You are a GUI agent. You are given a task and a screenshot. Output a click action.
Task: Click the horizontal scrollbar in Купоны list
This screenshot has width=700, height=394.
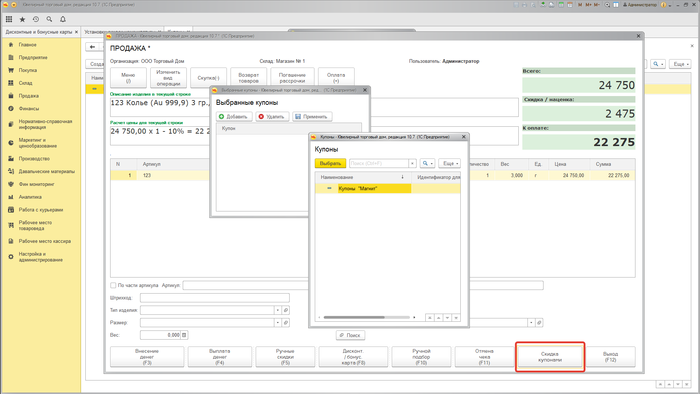[354, 317]
